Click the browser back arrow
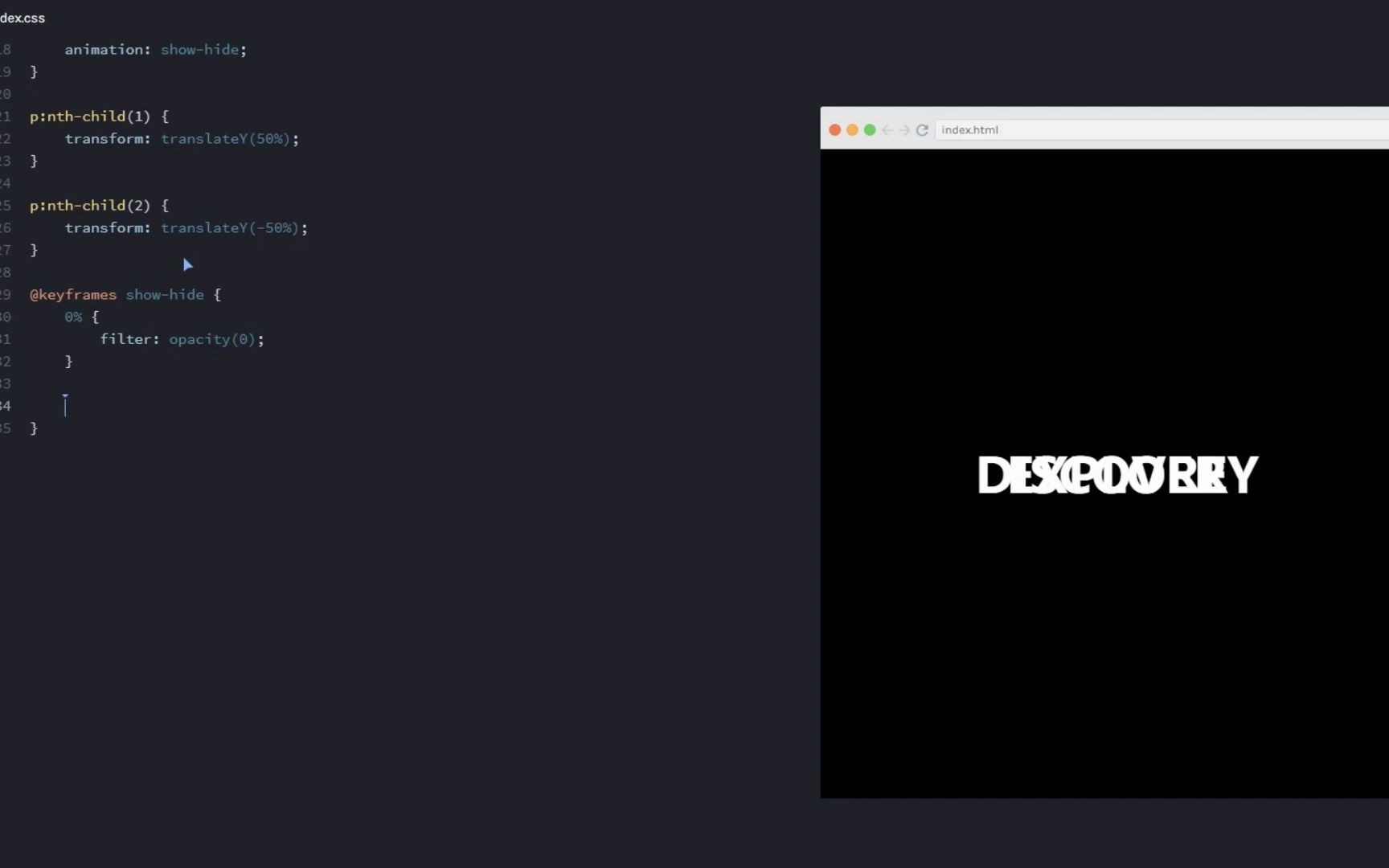 887,130
